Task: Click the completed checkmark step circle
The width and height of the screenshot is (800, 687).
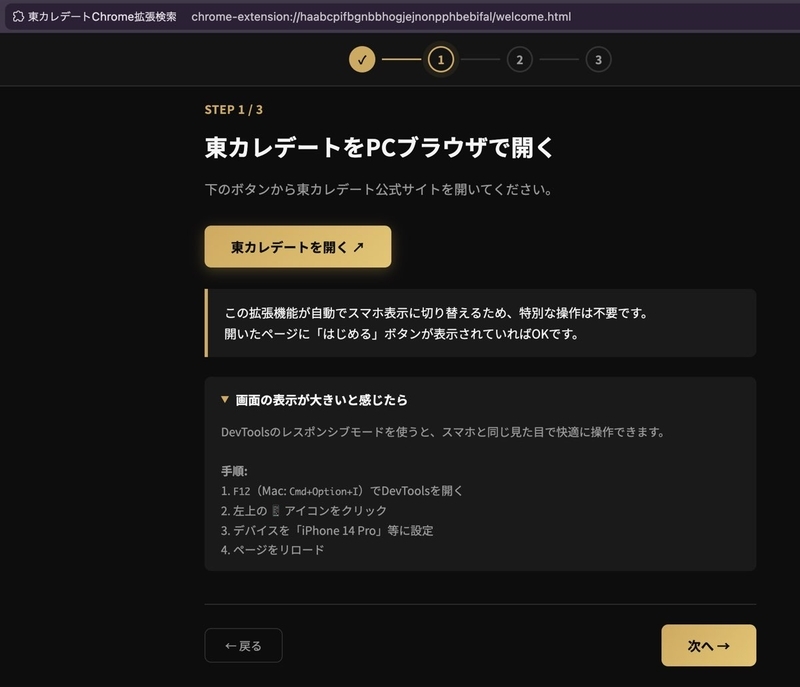Action: (362, 60)
